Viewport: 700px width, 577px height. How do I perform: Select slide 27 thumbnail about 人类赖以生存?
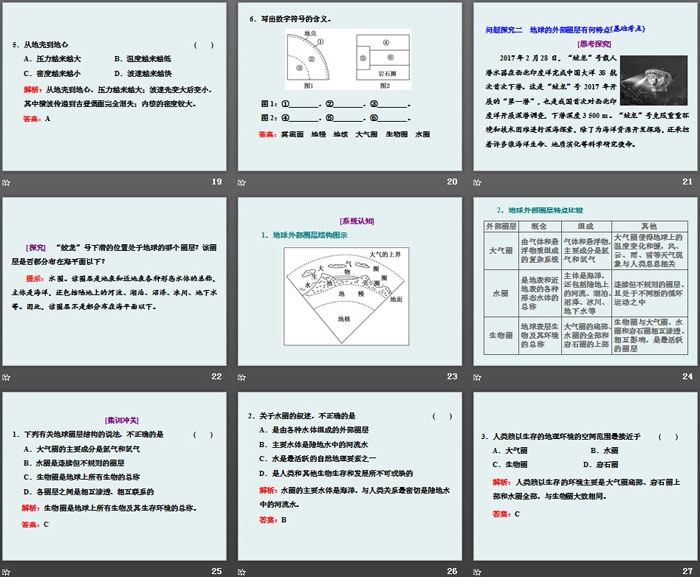[x=585, y=476]
